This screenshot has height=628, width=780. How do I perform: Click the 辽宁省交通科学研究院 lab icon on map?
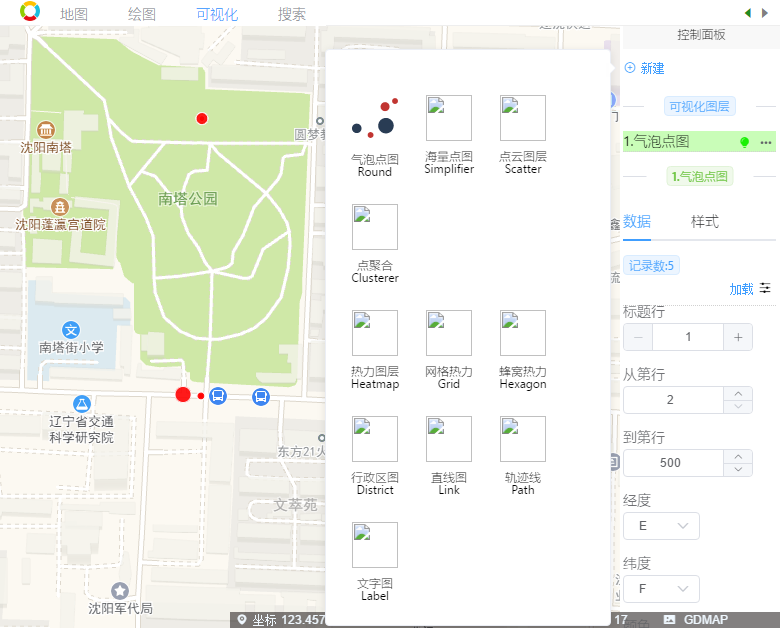pos(82,404)
